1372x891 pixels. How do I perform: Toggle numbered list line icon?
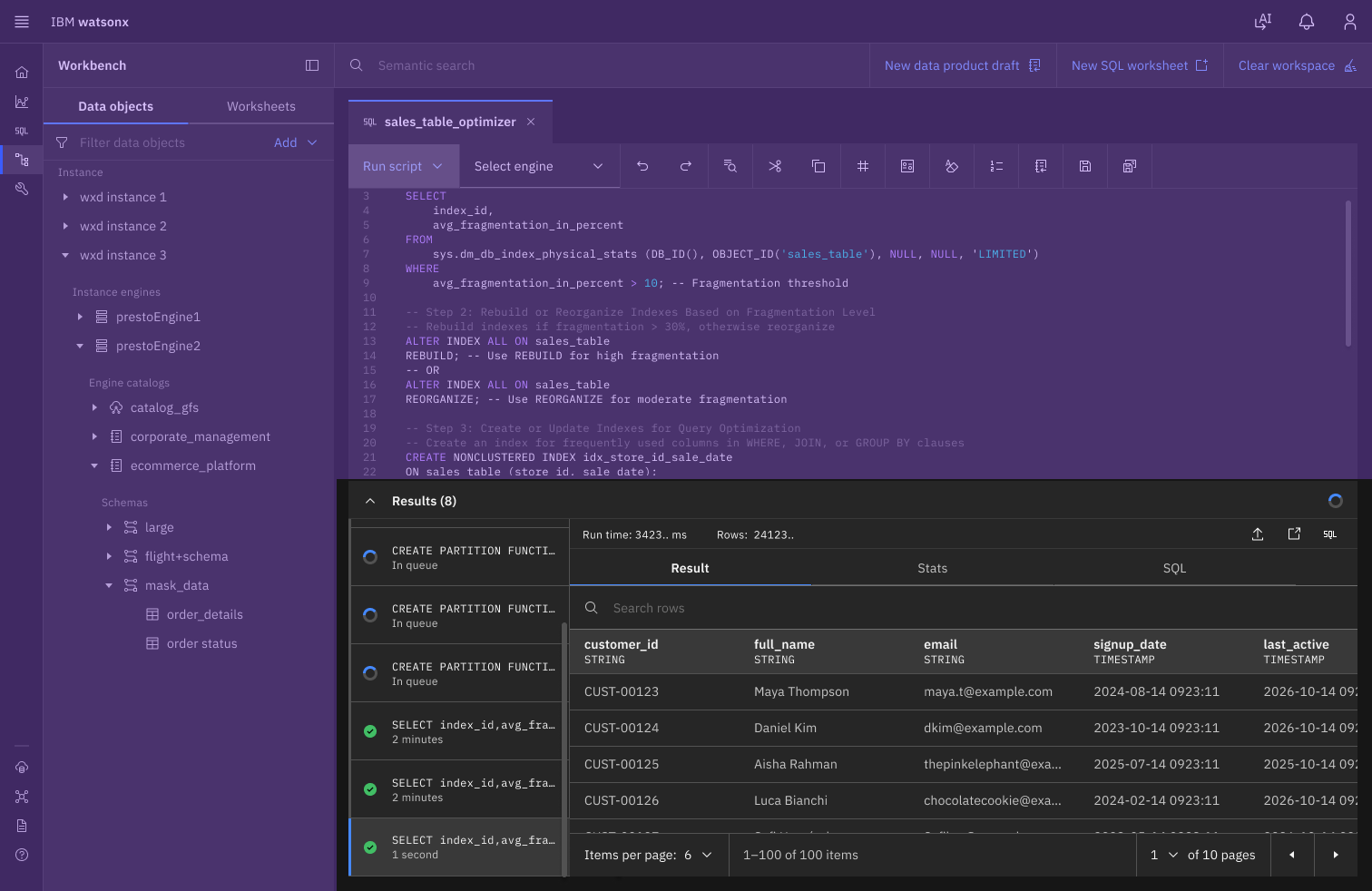[996, 166]
